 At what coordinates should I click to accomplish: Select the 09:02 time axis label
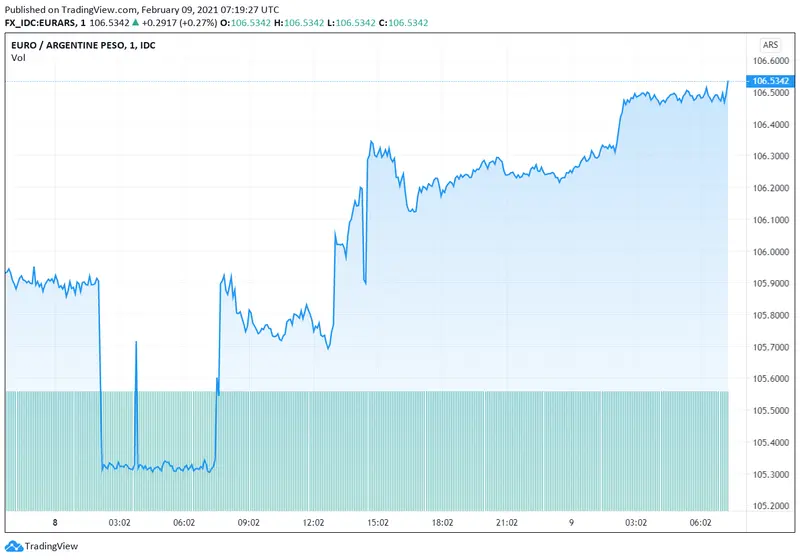pyautogui.click(x=249, y=521)
